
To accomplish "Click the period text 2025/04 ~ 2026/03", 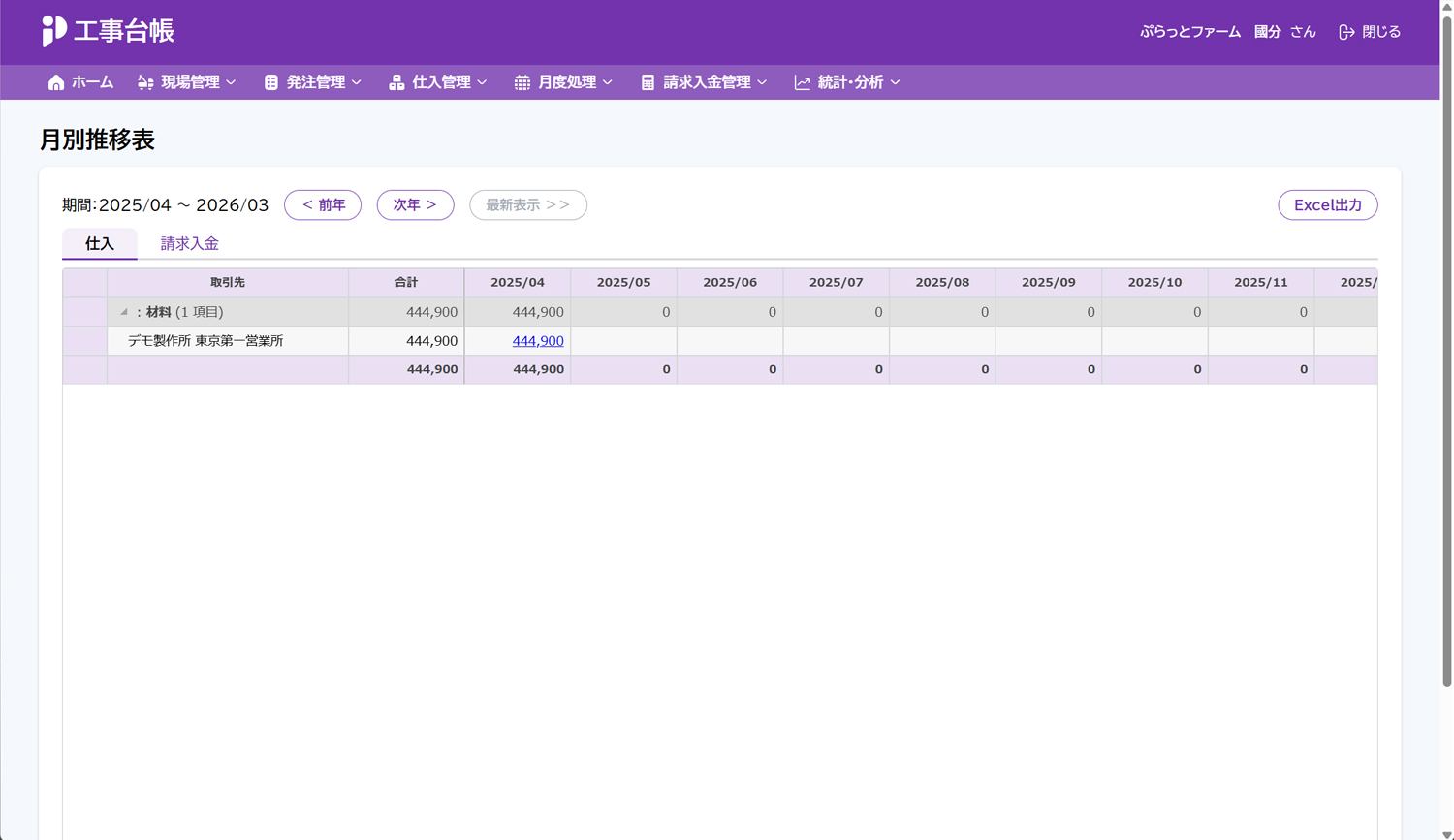I will (x=184, y=205).
